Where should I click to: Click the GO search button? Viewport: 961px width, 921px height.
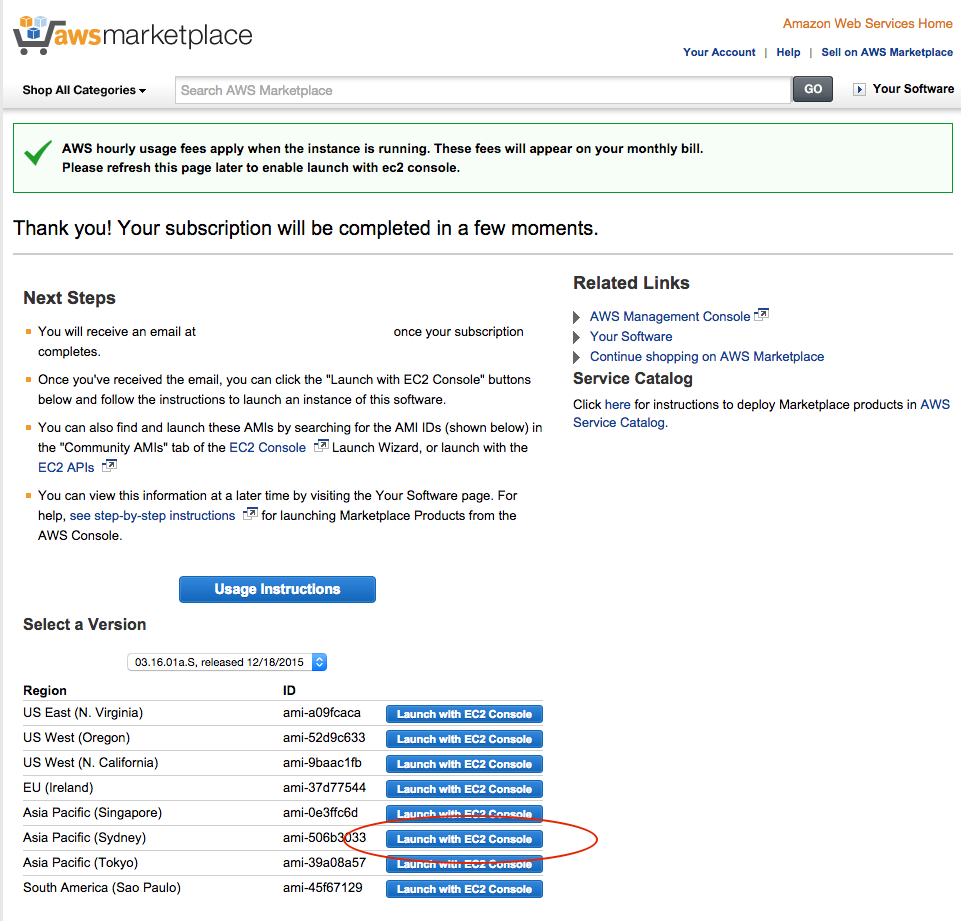click(x=813, y=89)
